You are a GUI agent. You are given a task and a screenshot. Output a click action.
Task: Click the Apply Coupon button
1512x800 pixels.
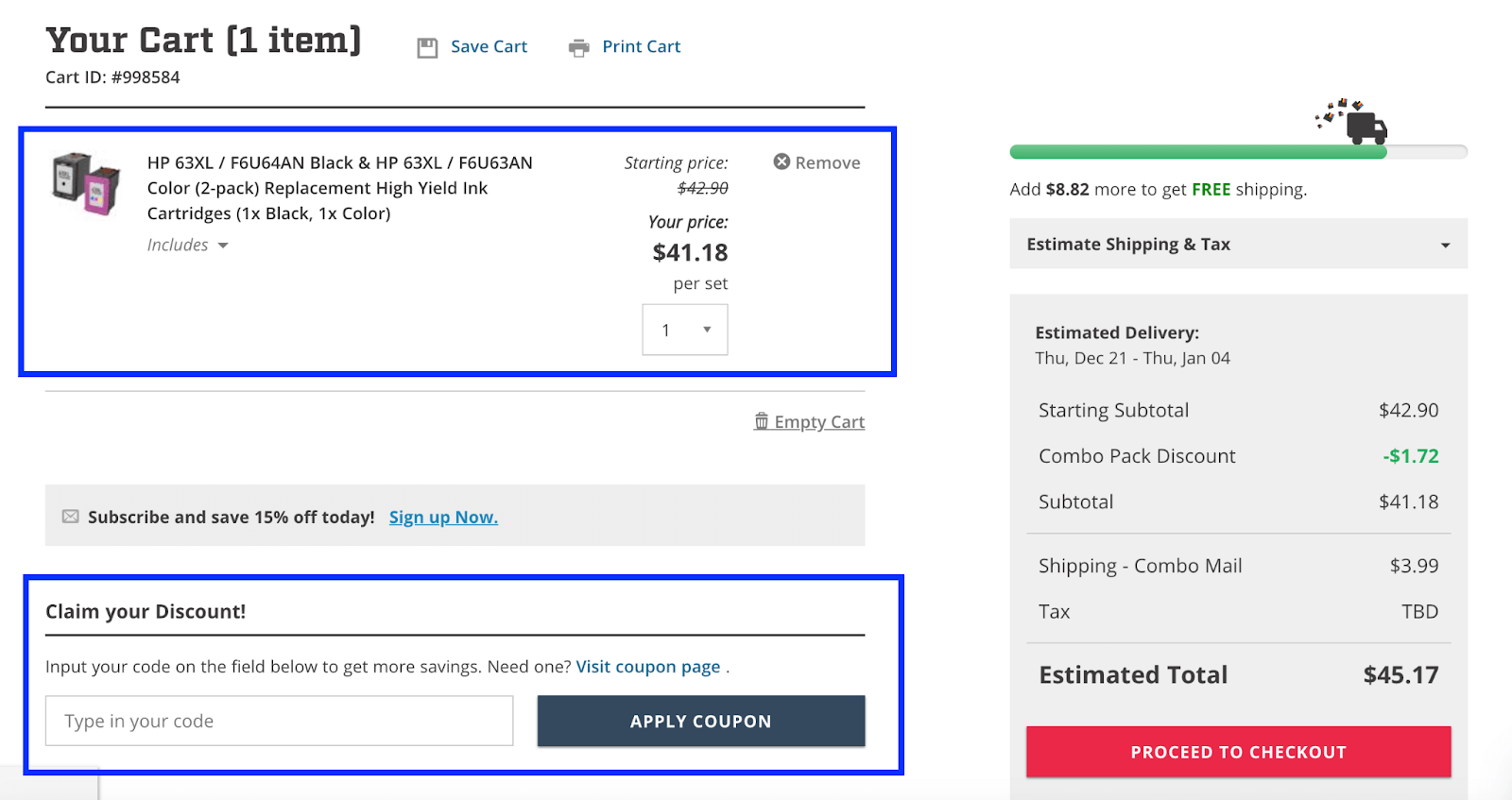[700, 721]
